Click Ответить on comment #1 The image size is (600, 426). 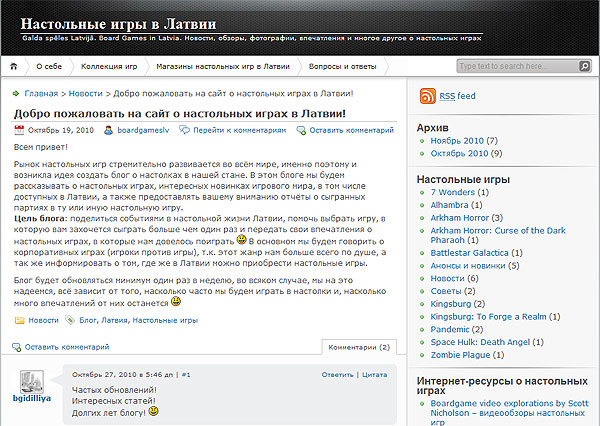[x=338, y=375]
